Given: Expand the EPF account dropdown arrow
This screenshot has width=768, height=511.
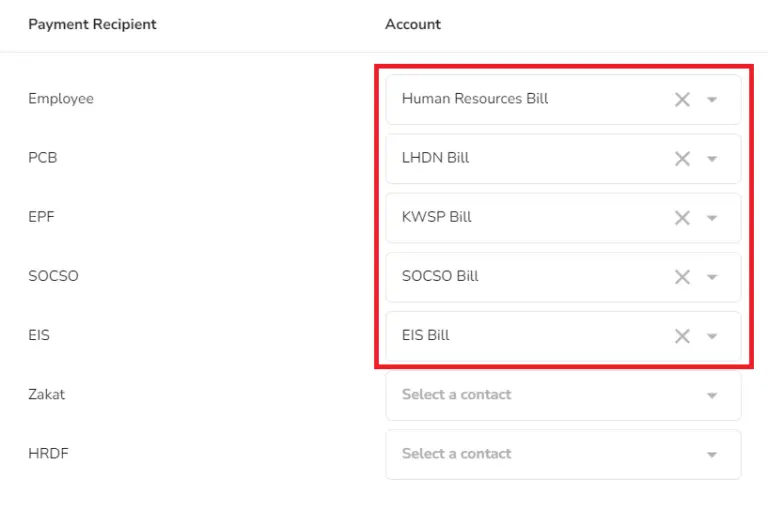Looking at the screenshot, I should coord(712,218).
